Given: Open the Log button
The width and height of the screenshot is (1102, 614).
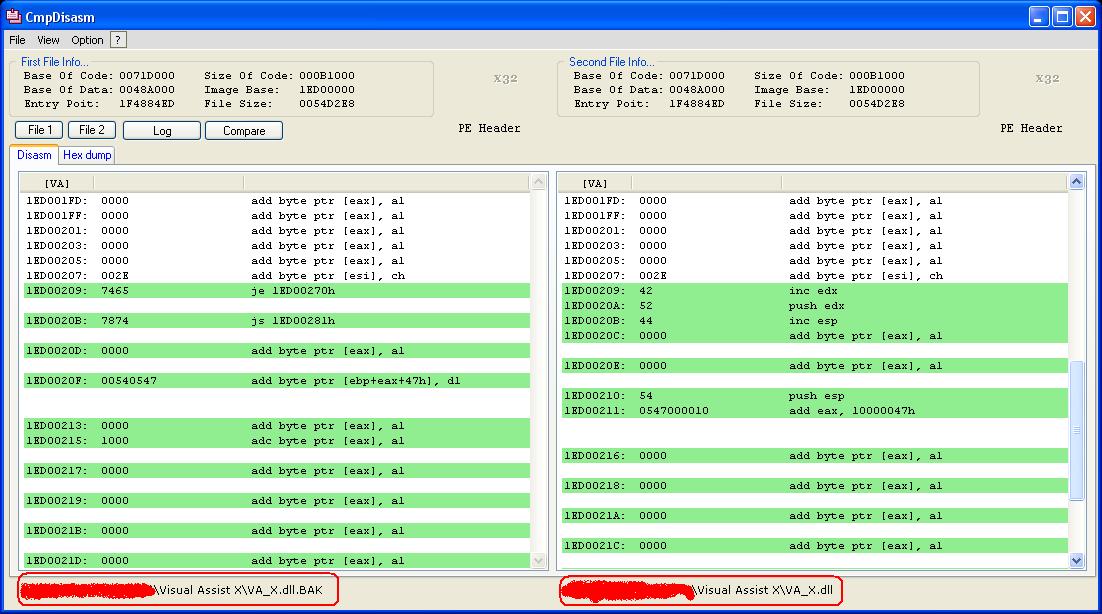Looking at the screenshot, I should tap(162, 131).
